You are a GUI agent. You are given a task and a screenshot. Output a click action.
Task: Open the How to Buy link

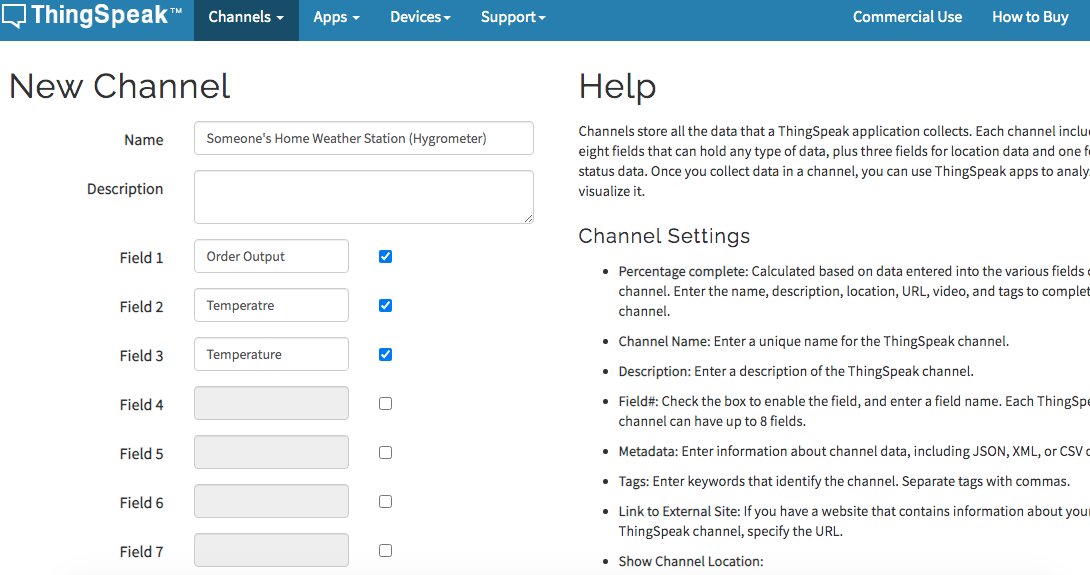(1030, 17)
